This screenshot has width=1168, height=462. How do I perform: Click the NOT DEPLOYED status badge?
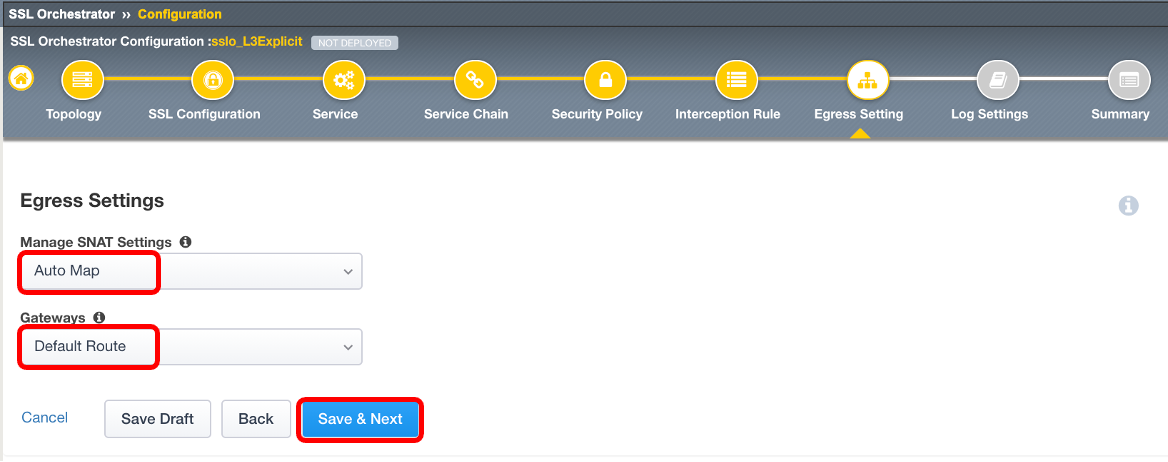[x=355, y=43]
